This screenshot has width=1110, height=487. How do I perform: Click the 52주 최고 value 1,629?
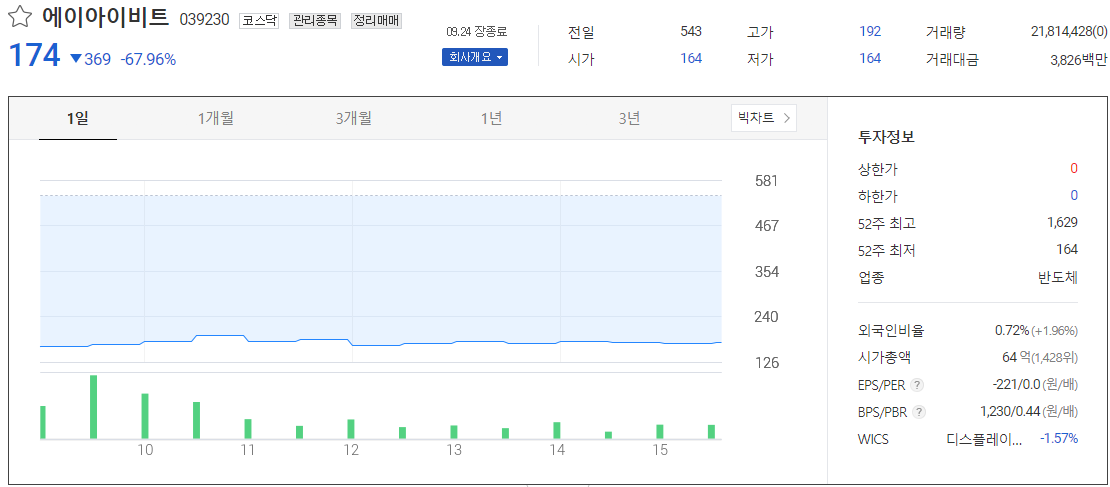click(1063, 223)
